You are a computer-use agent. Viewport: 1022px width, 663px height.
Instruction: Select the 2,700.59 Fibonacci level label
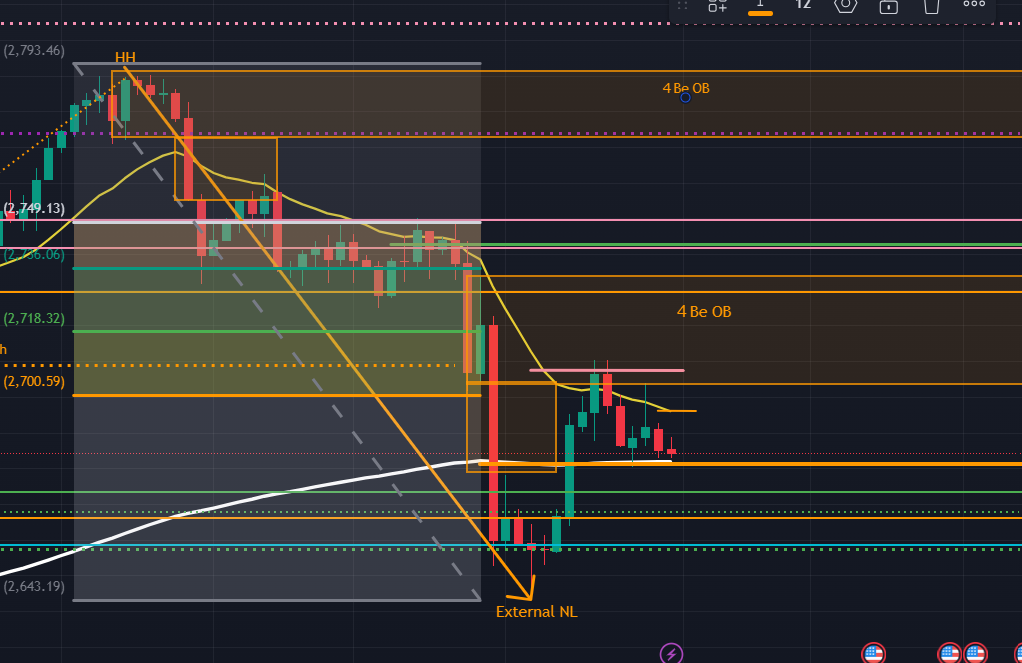[x=34, y=381]
